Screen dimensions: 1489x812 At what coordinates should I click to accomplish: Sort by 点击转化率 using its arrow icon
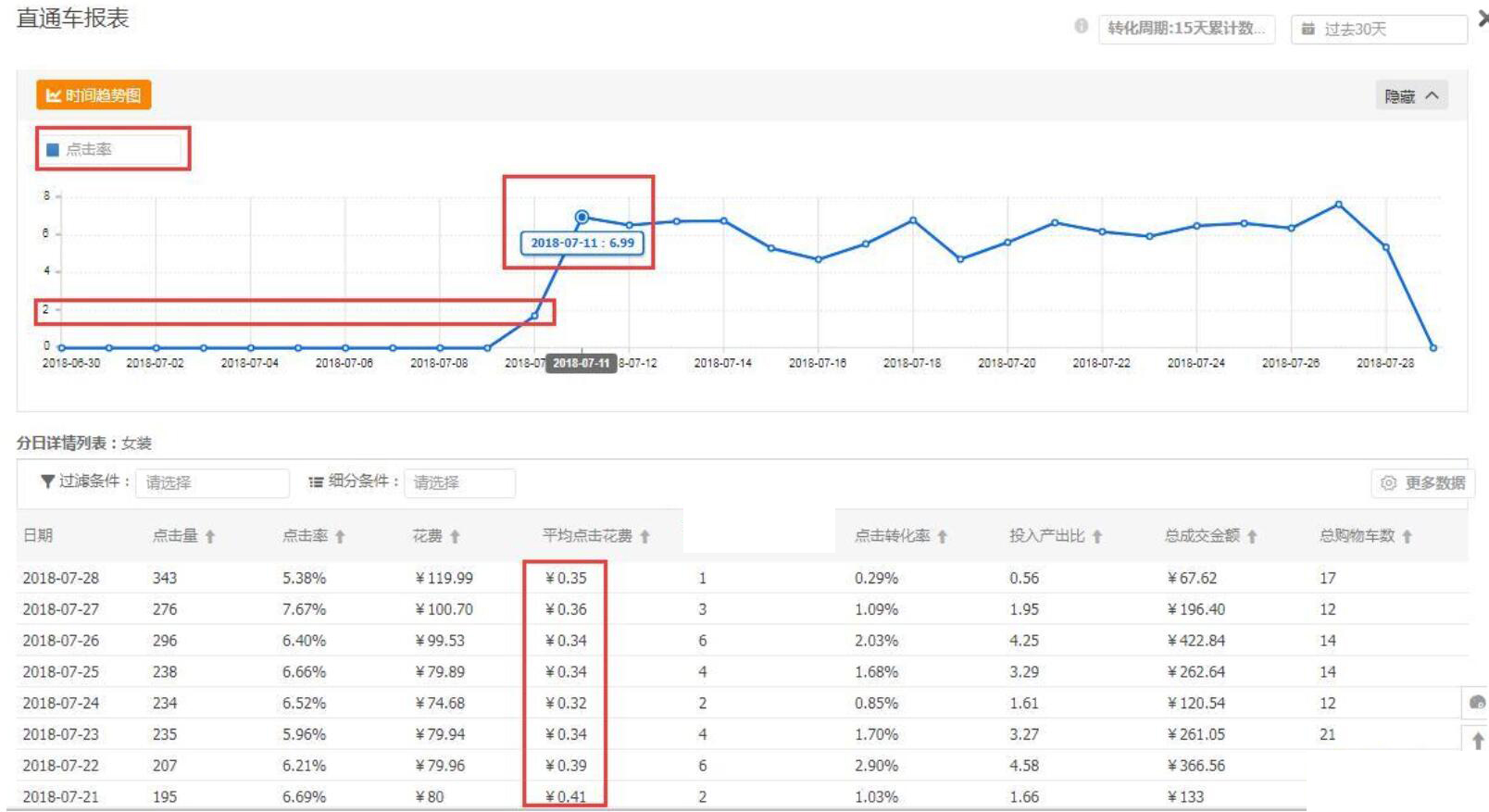click(x=942, y=537)
